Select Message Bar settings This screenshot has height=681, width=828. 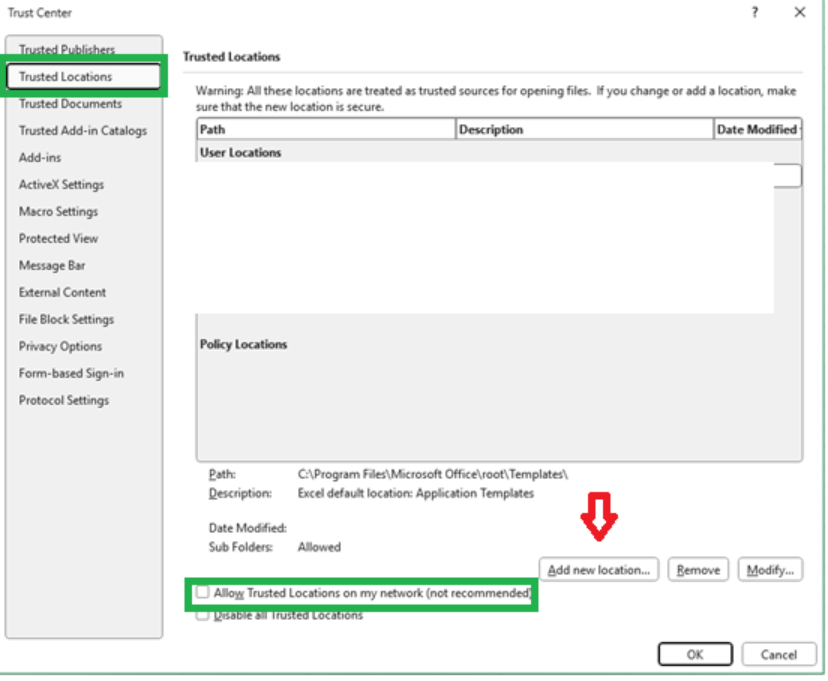pyautogui.click(x=52, y=265)
